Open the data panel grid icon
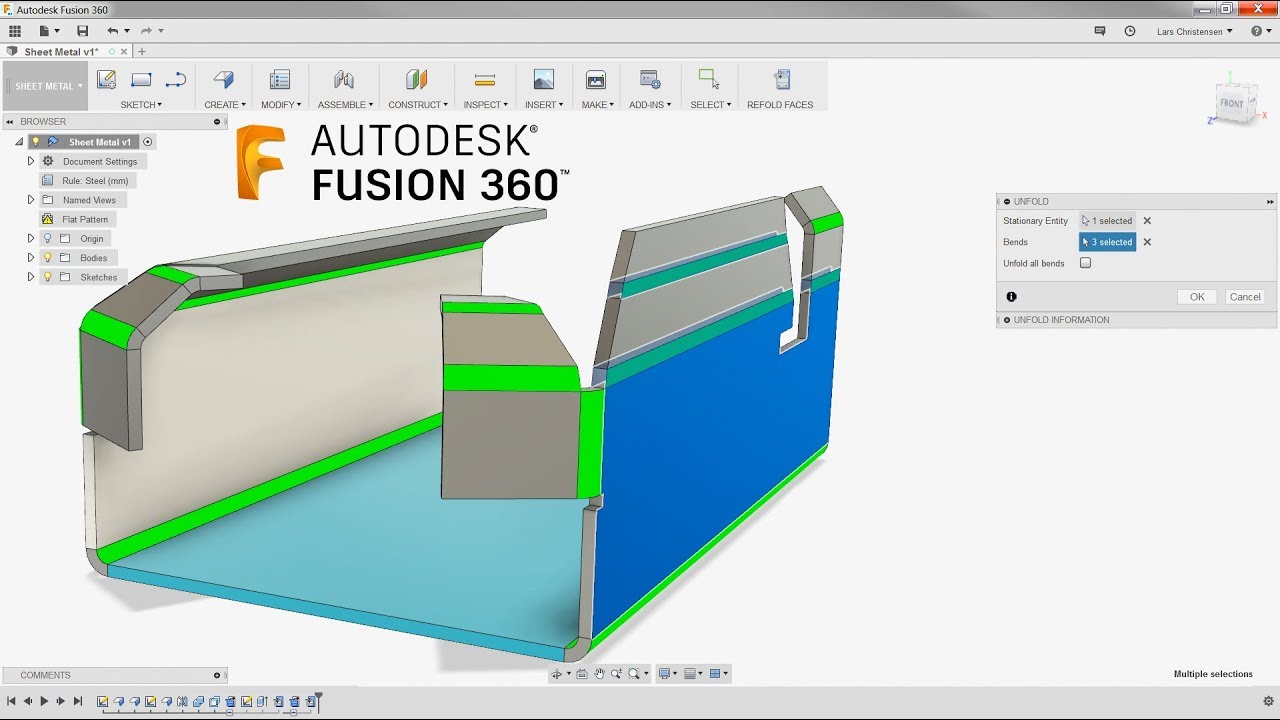1280x720 pixels. point(15,31)
